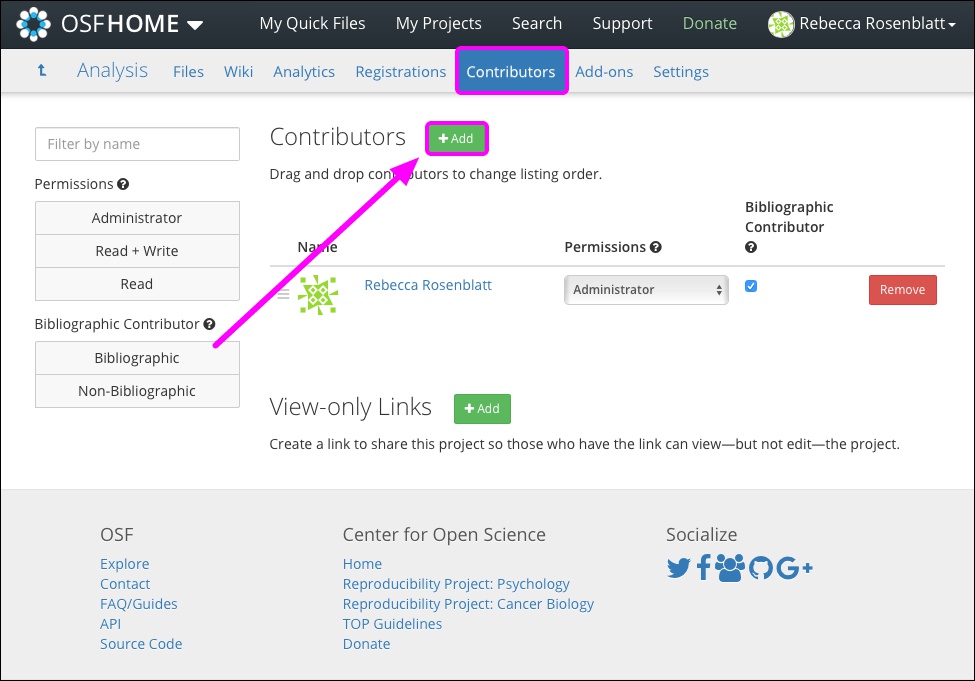Switch to the Add-ons tab
This screenshot has width=975, height=681.
604,72
